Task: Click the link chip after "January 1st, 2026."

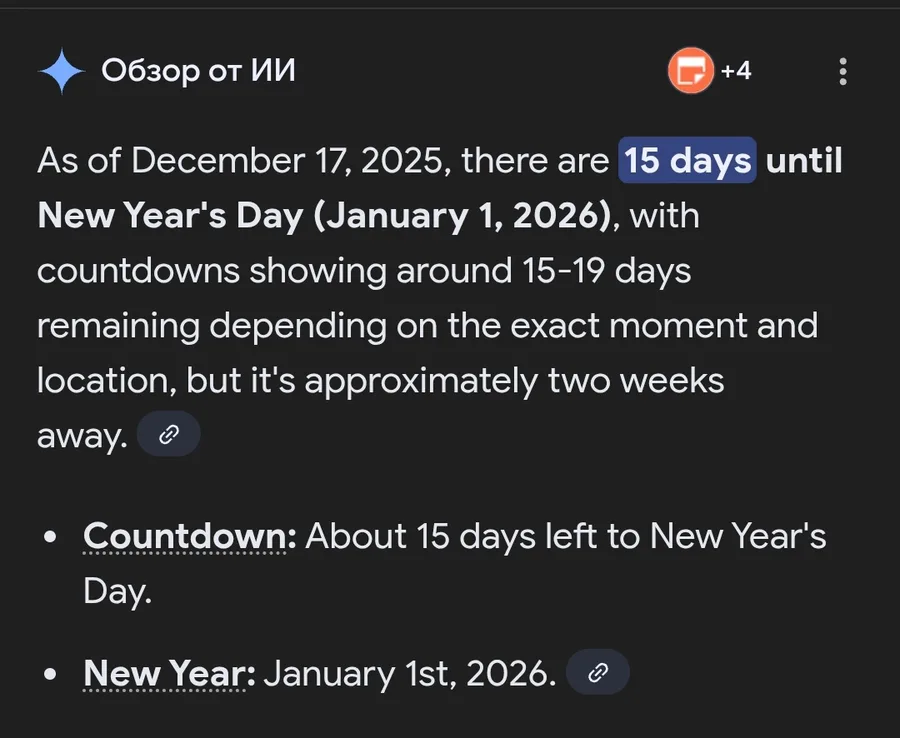Action: (597, 673)
